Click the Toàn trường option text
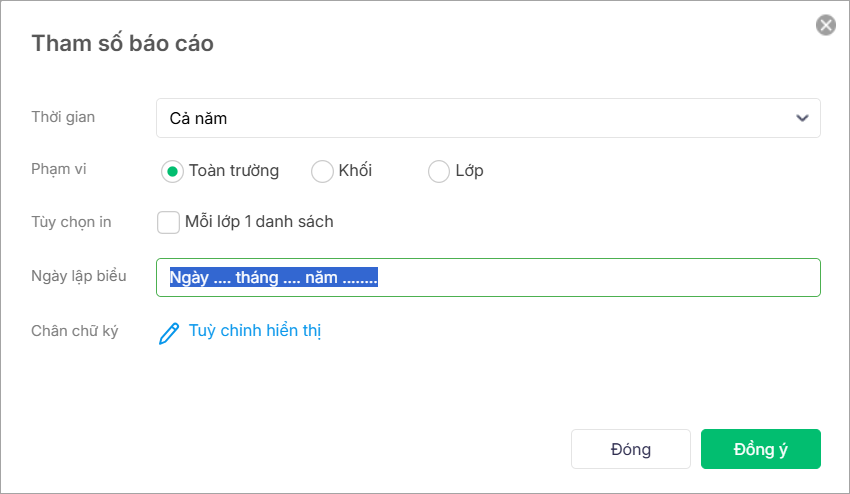 click(234, 171)
